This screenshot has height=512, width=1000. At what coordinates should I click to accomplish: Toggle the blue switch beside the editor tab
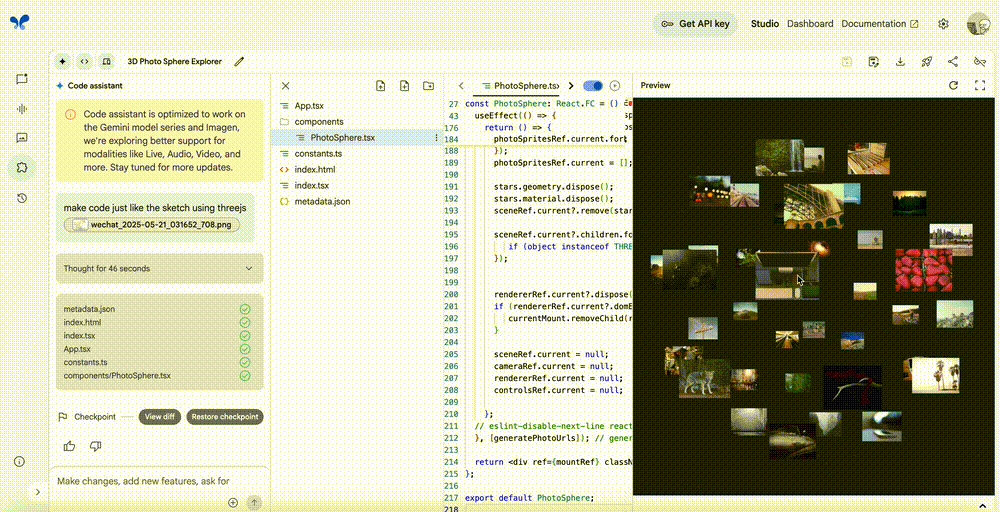pyautogui.click(x=592, y=86)
